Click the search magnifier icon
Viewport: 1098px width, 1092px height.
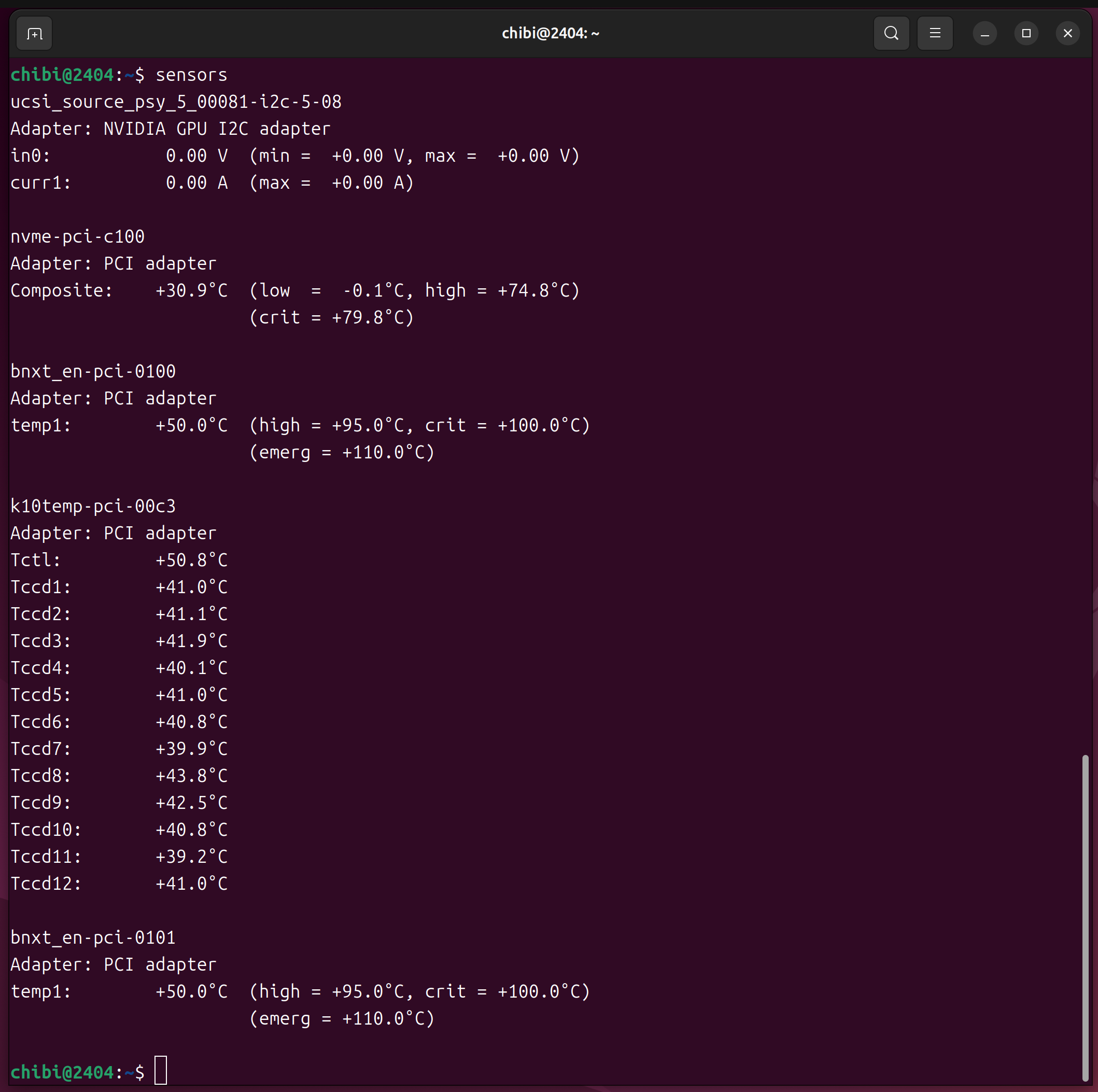891,34
